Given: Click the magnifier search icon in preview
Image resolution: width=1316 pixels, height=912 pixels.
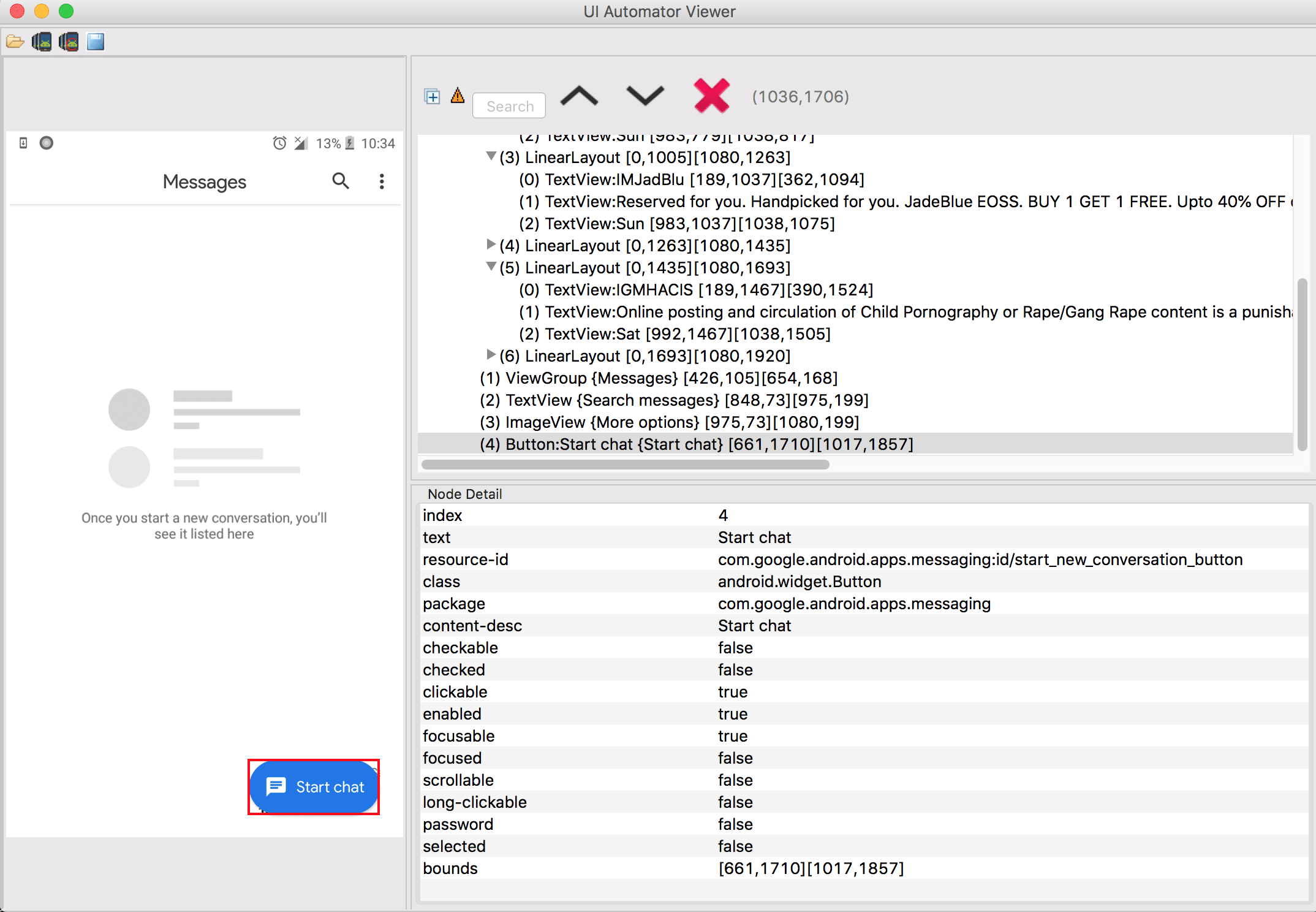Looking at the screenshot, I should (x=341, y=181).
